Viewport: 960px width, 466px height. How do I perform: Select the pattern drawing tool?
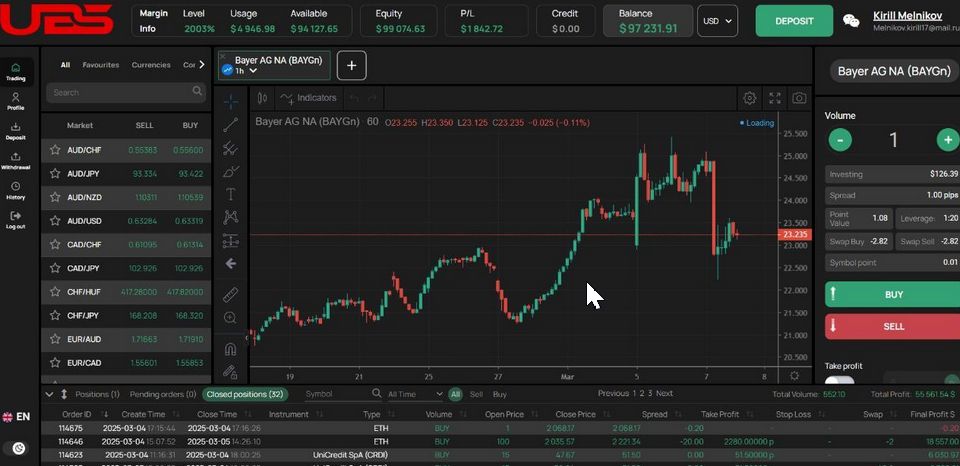tap(231, 217)
